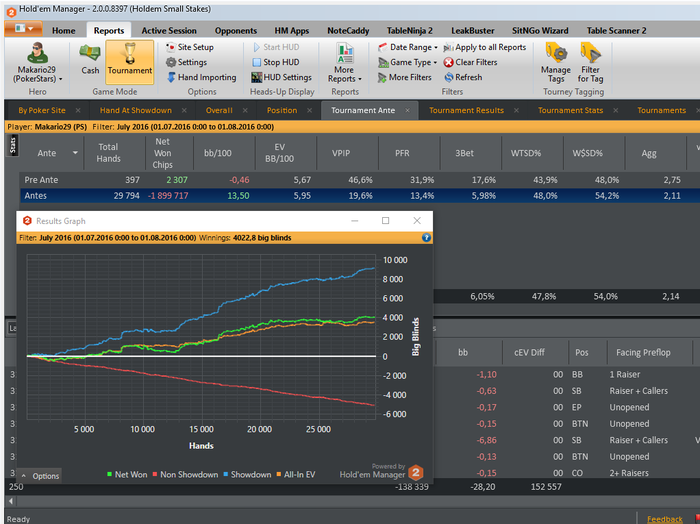
Task: Click left arrow of horizontal scrollbar
Action: point(11,501)
